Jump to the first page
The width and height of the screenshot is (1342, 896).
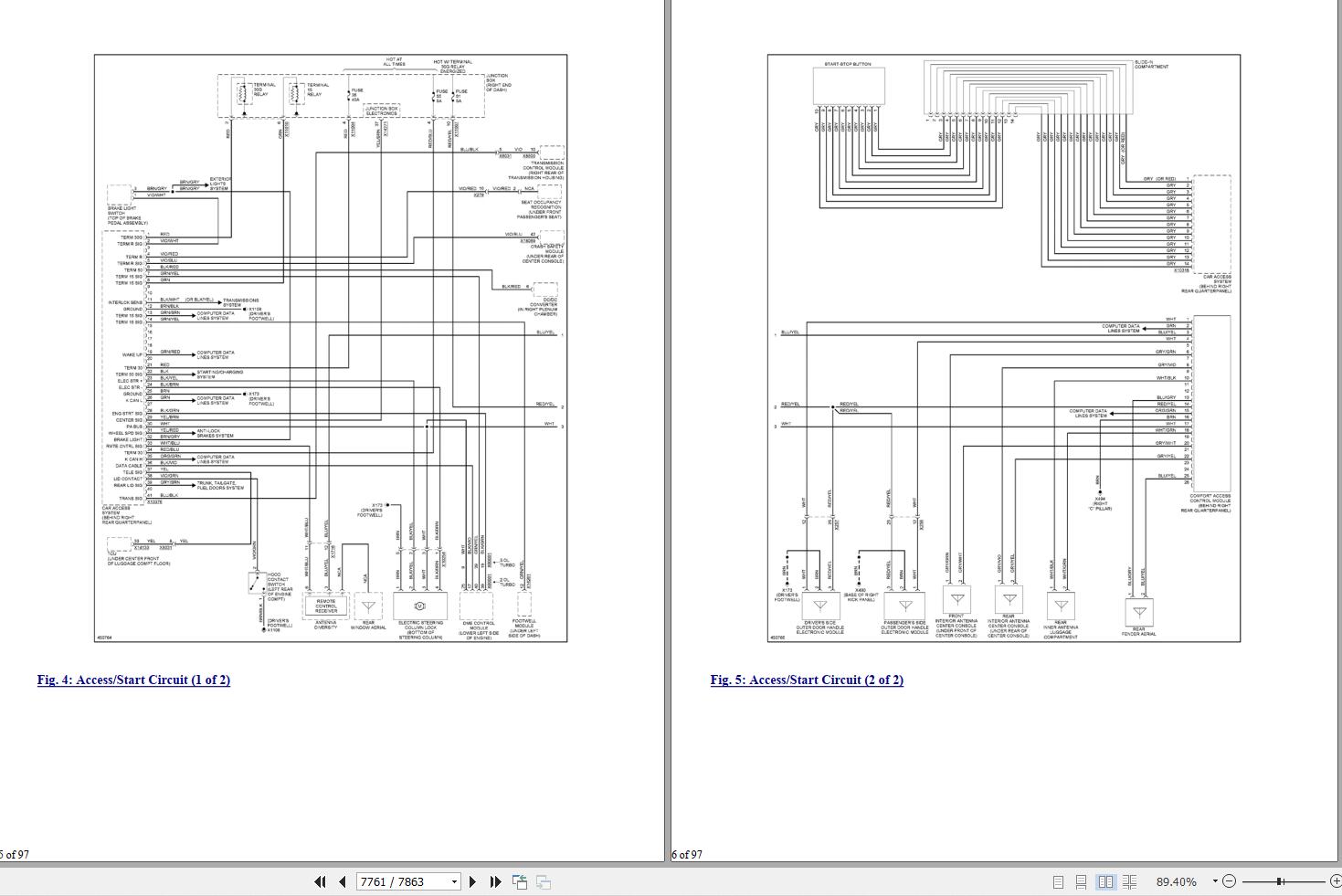pos(321,881)
